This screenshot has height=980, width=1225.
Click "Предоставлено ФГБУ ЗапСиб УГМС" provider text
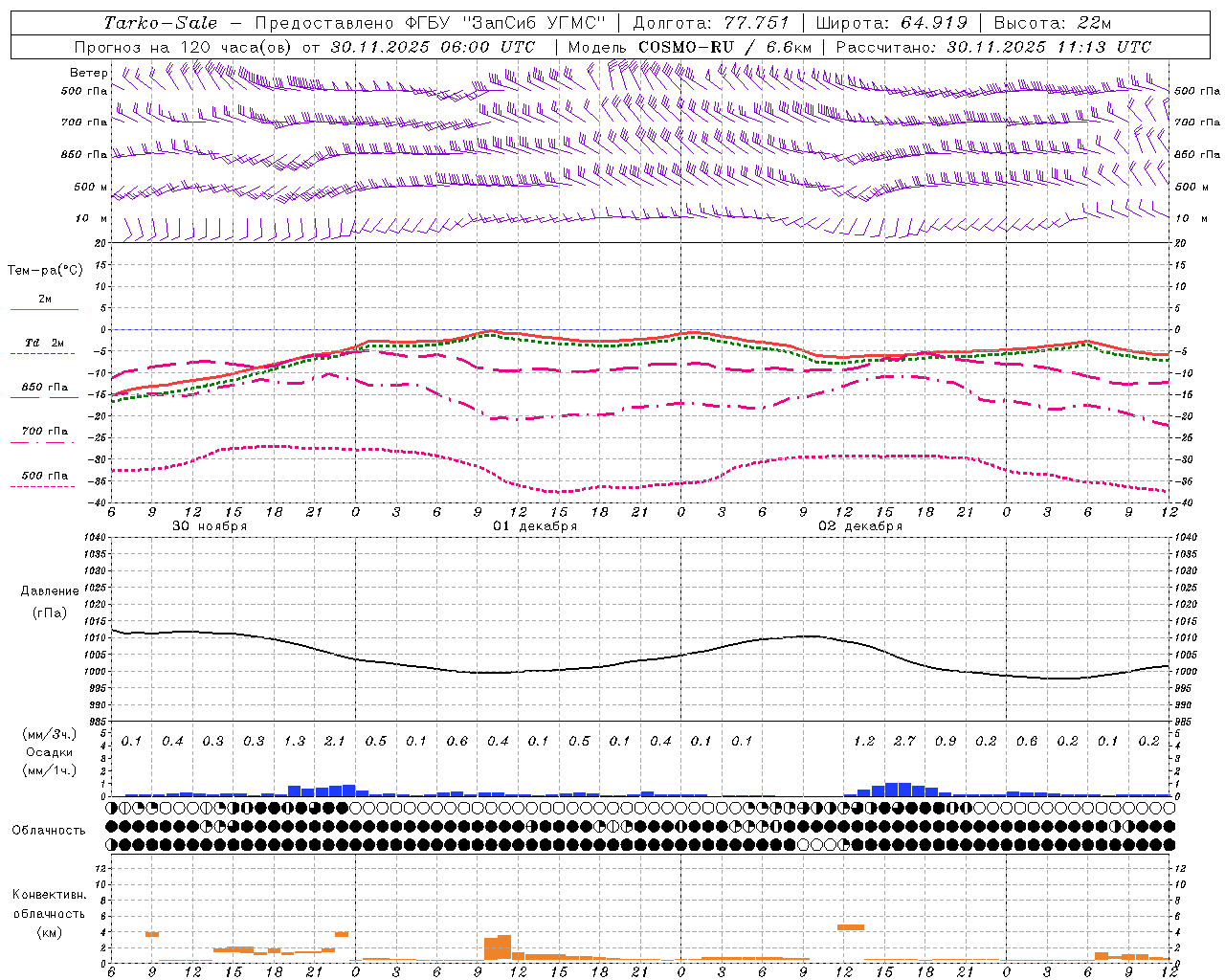pos(431,23)
